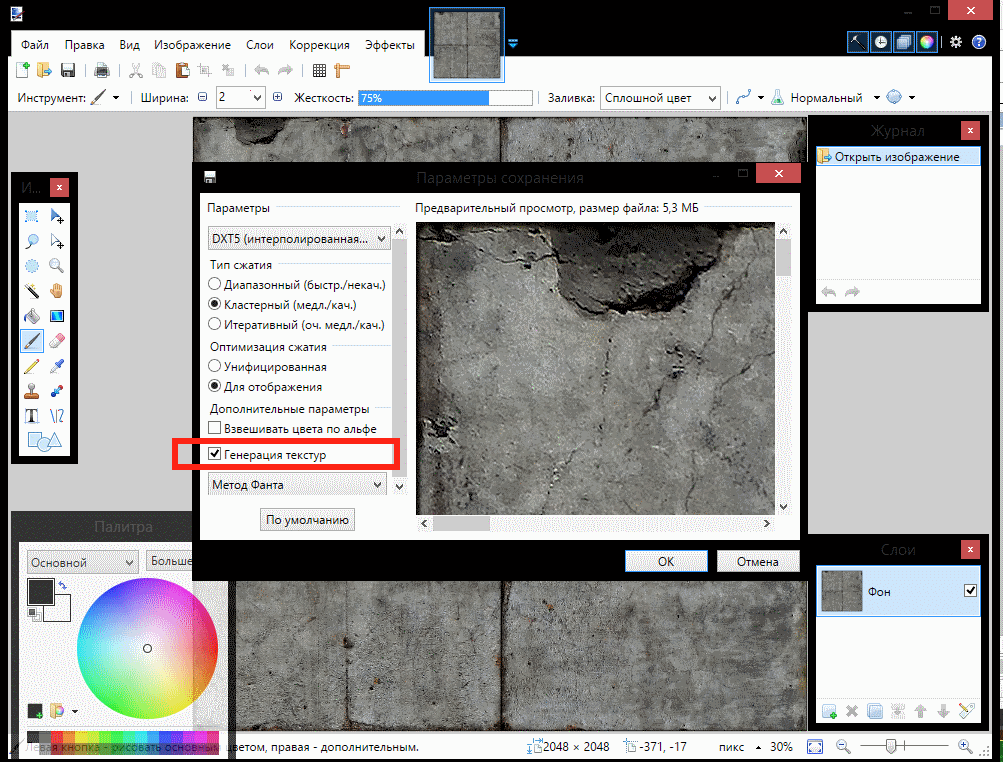Select Диапазонный compression type
1003x762 pixels.
coord(215,285)
